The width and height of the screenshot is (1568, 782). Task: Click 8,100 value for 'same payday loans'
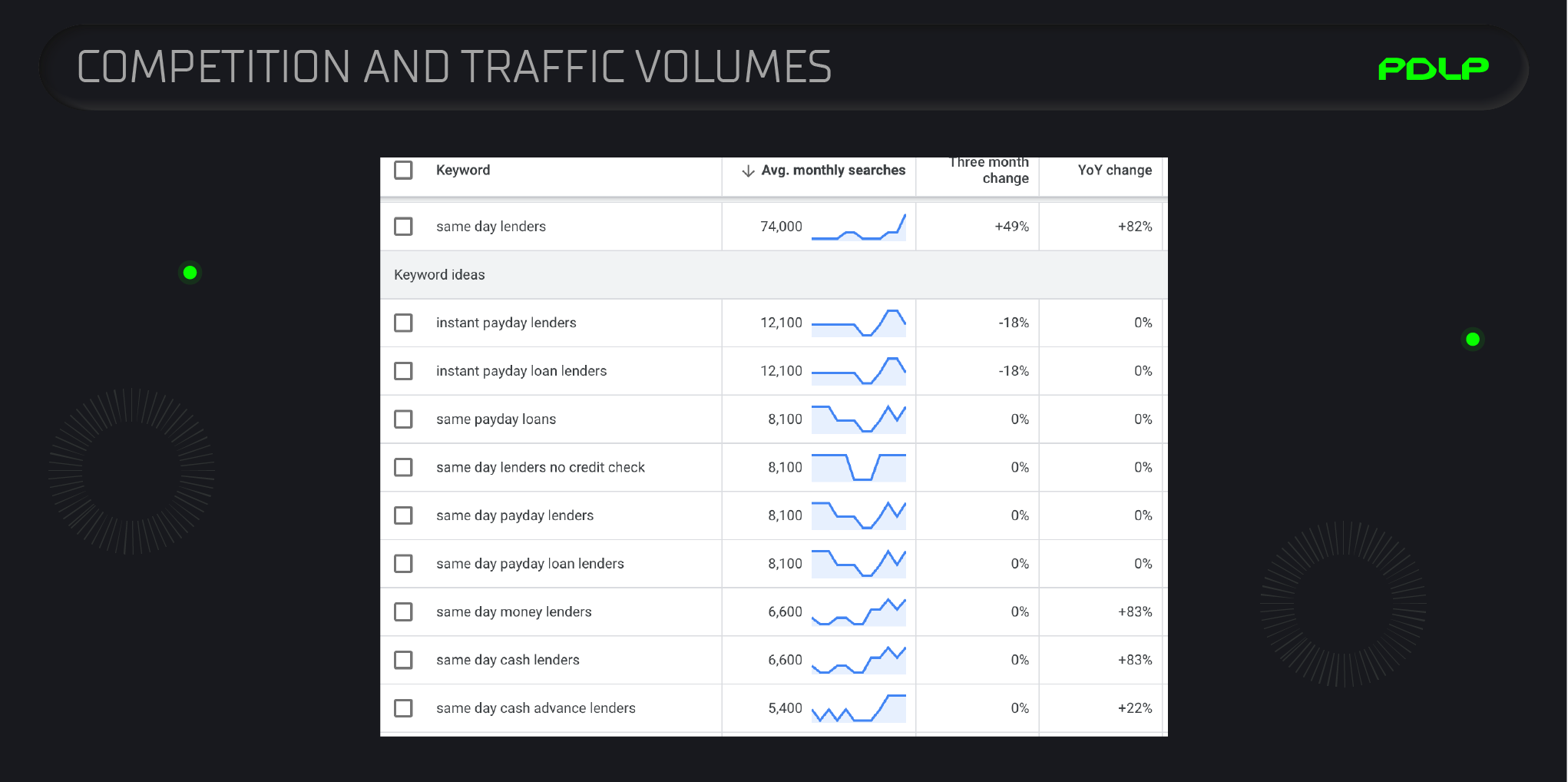click(785, 419)
